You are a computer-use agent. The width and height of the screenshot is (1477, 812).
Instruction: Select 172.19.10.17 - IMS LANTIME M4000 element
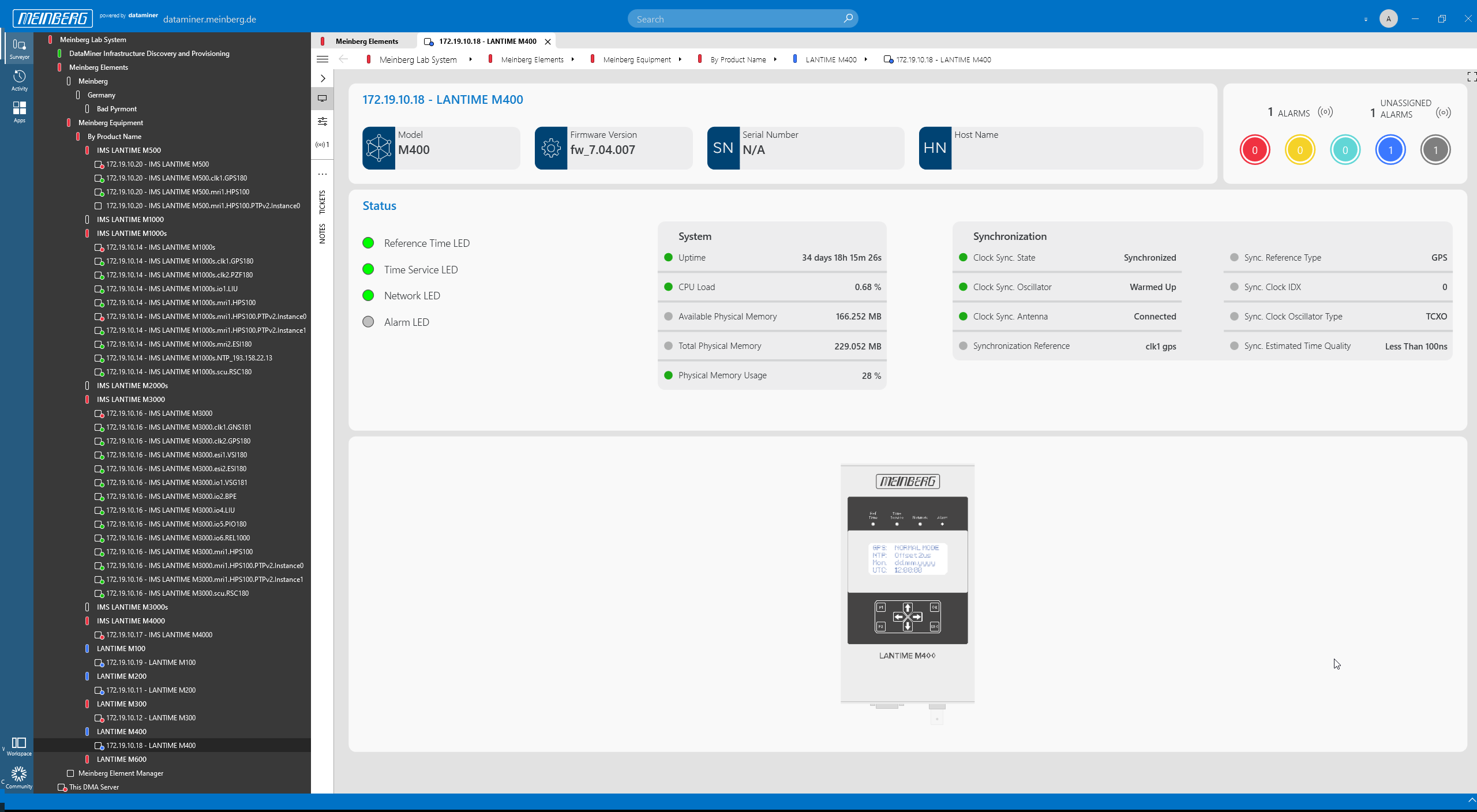[159, 635]
